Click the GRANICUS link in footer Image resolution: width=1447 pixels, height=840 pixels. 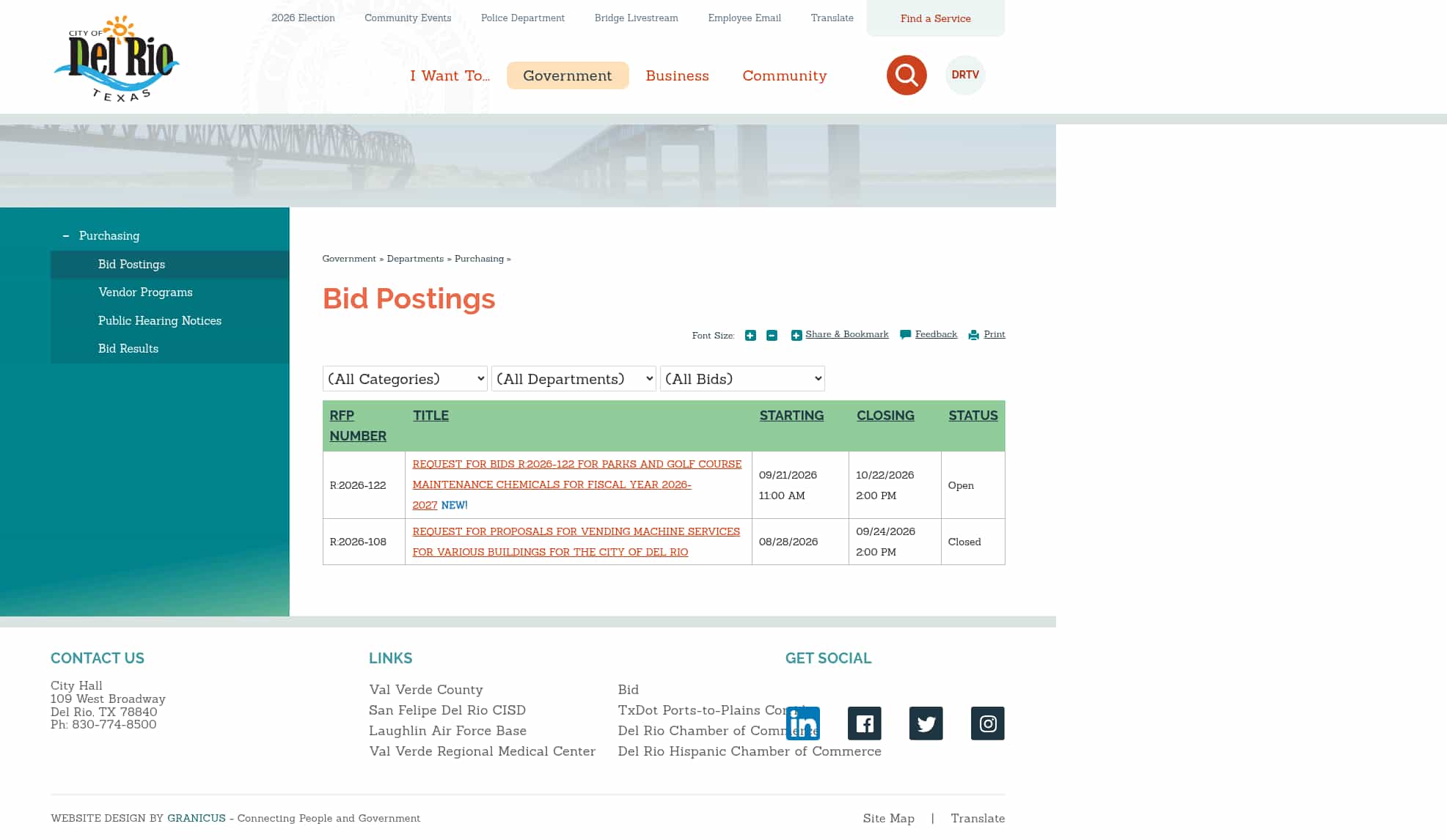tap(197, 819)
